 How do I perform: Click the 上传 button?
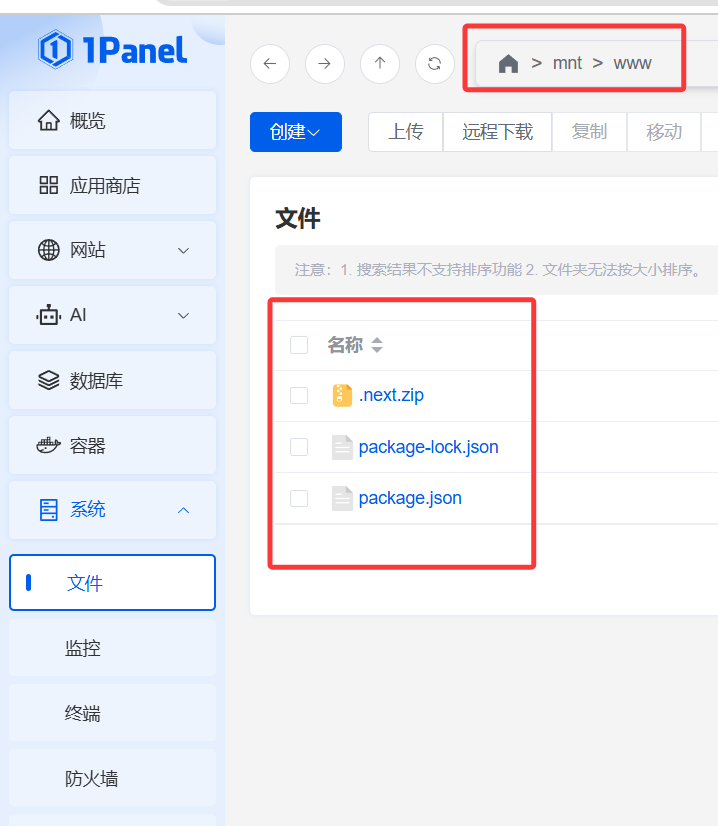[x=405, y=132]
